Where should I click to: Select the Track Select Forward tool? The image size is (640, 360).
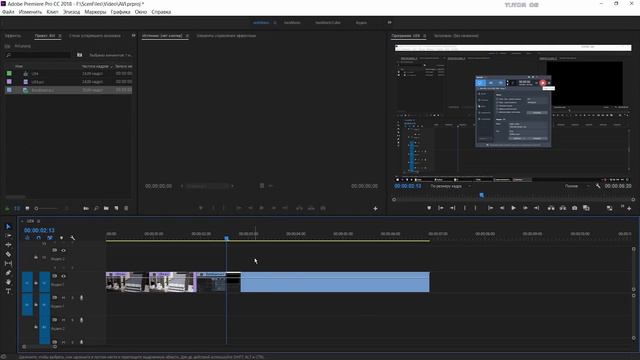coord(8,236)
